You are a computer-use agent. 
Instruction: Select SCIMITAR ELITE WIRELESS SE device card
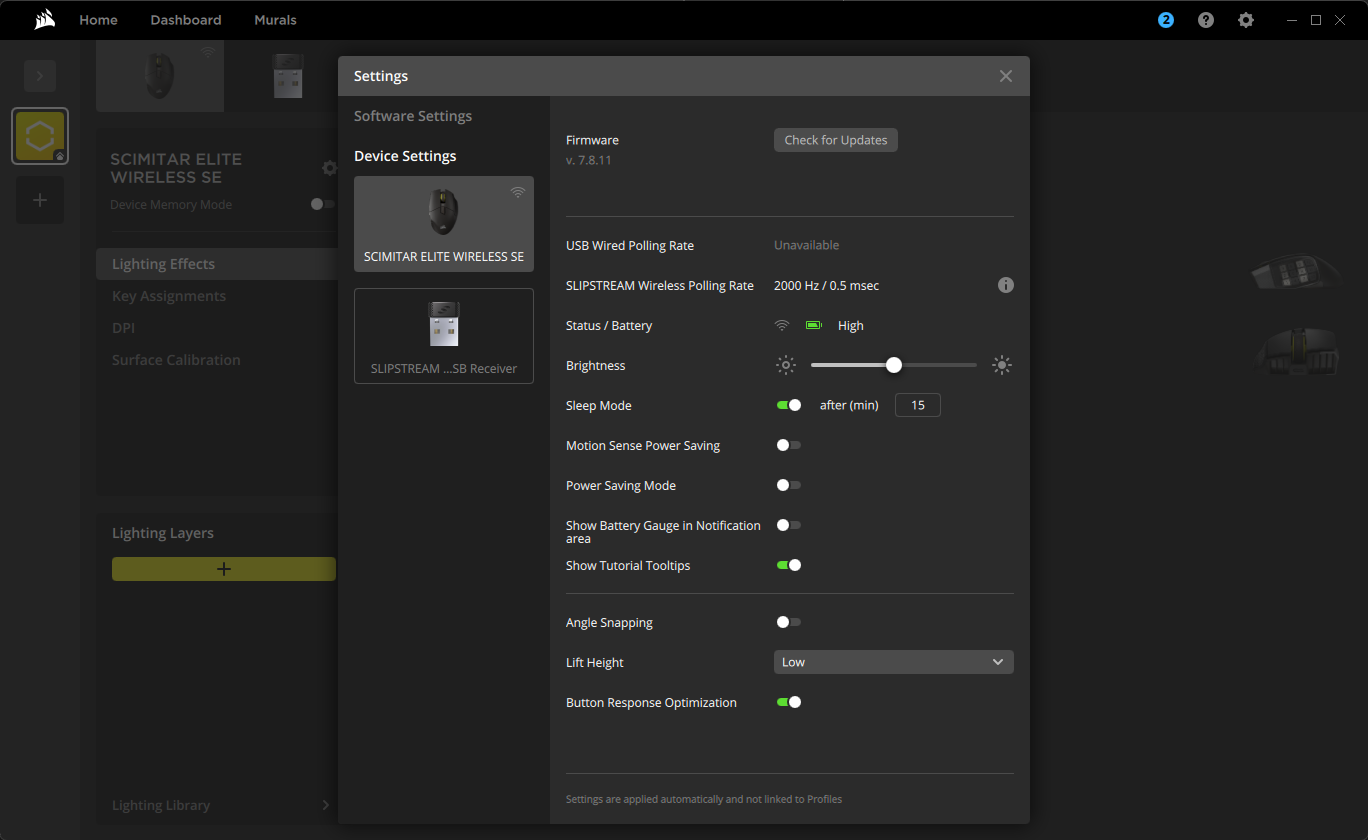click(x=444, y=224)
